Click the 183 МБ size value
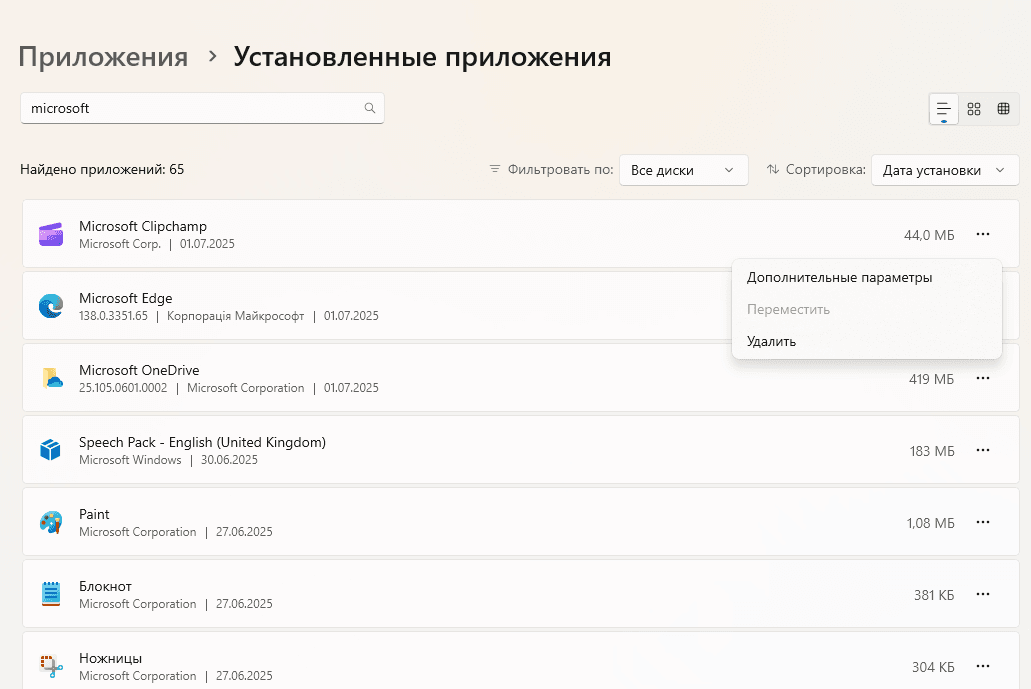The image size is (1031, 689). pos(932,452)
